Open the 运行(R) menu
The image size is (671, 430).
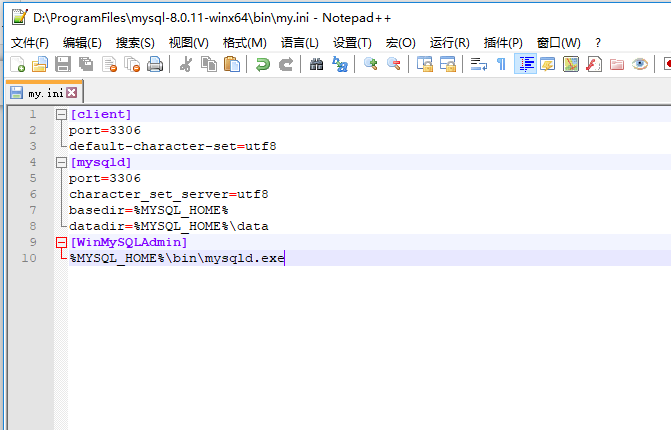tap(449, 43)
